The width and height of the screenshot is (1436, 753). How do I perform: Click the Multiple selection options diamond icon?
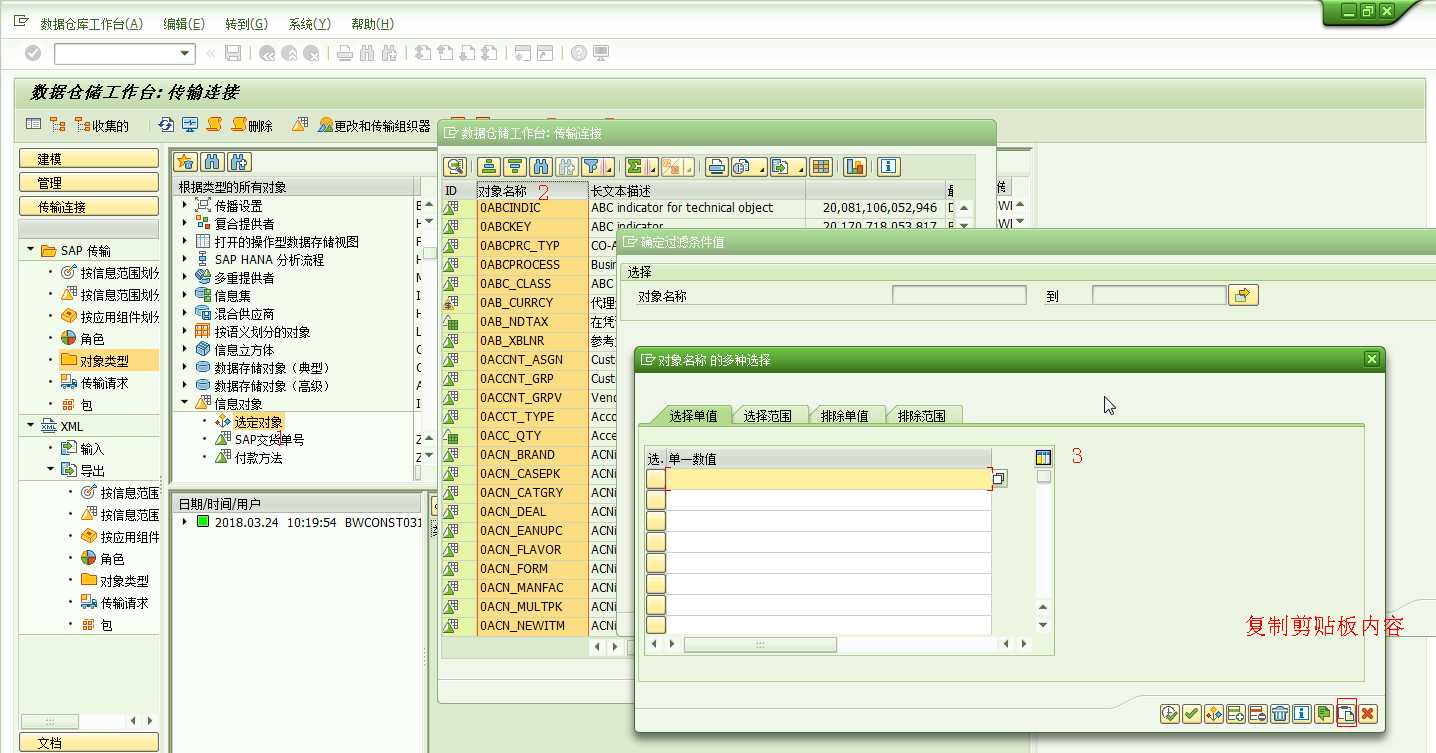click(x=1214, y=713)
